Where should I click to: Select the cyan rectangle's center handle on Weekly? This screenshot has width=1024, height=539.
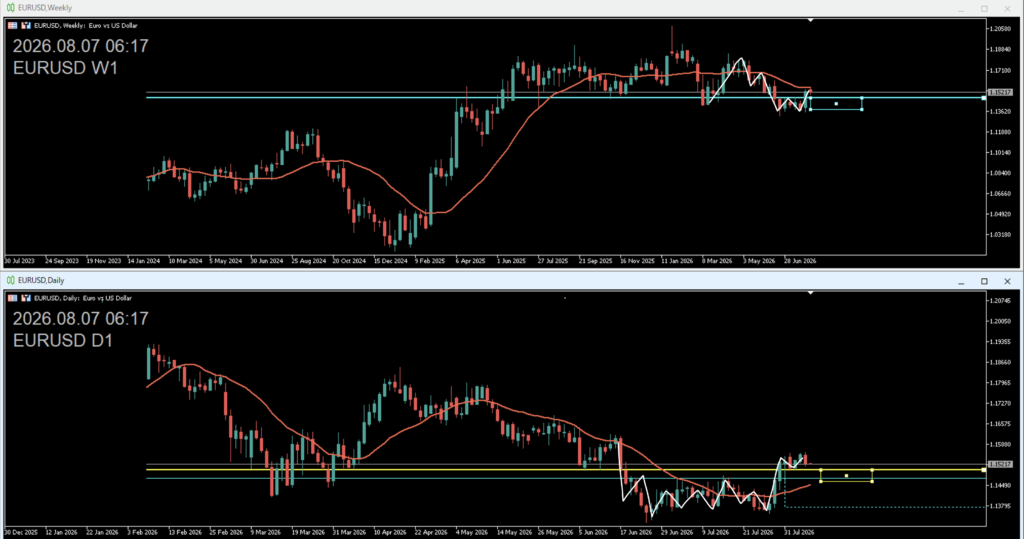(836, 104)
